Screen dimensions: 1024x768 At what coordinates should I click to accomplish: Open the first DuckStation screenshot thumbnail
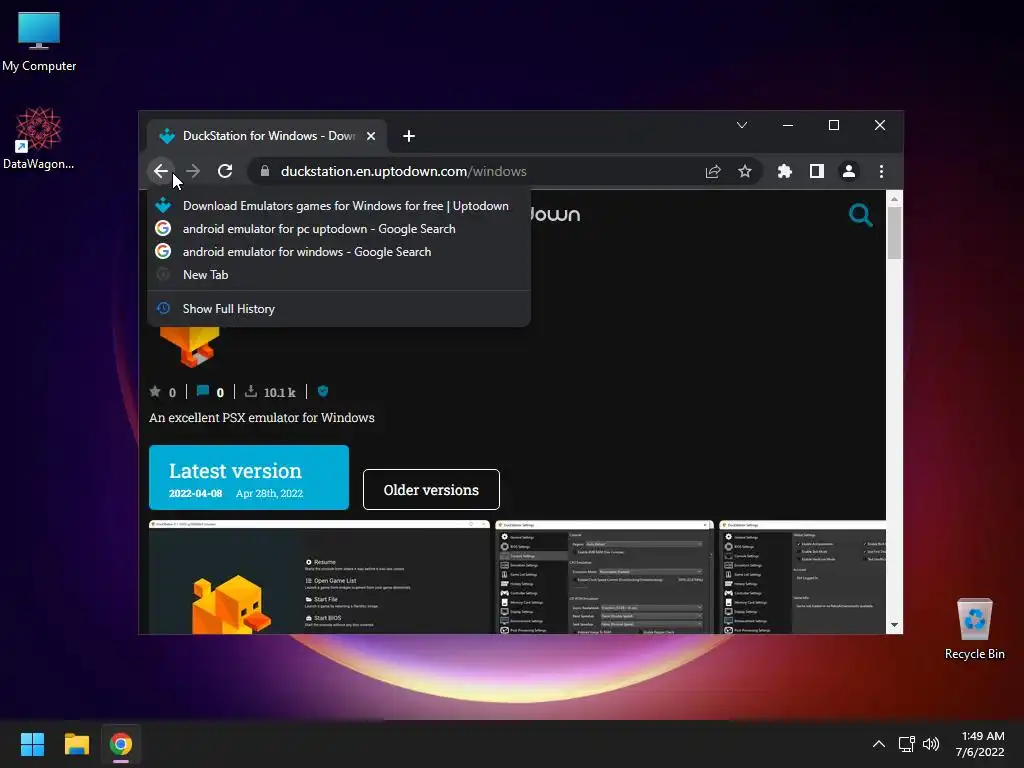click(319, 577)
